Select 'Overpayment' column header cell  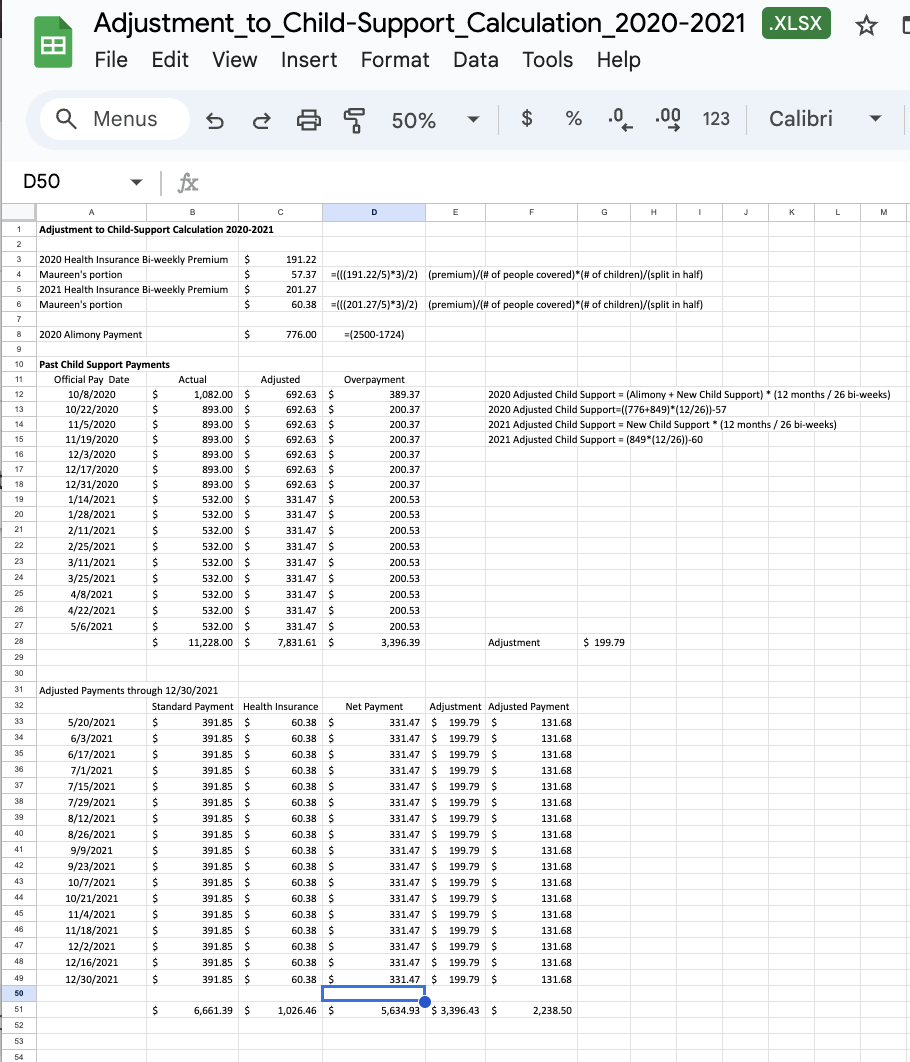click(x=374, y=380)
